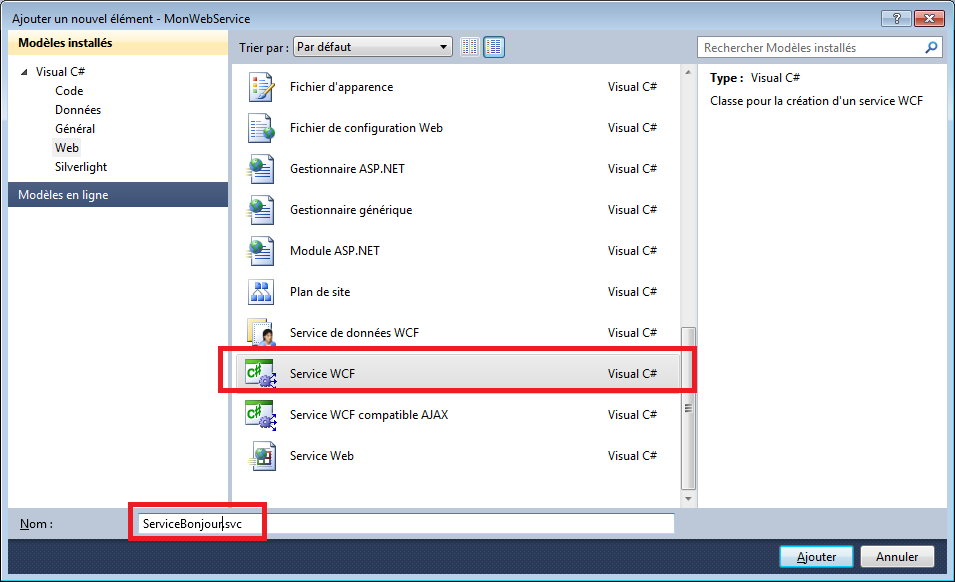Open the Modèles installés section
955x582 pixels.
pyautogui.click(x=118, y=43)
